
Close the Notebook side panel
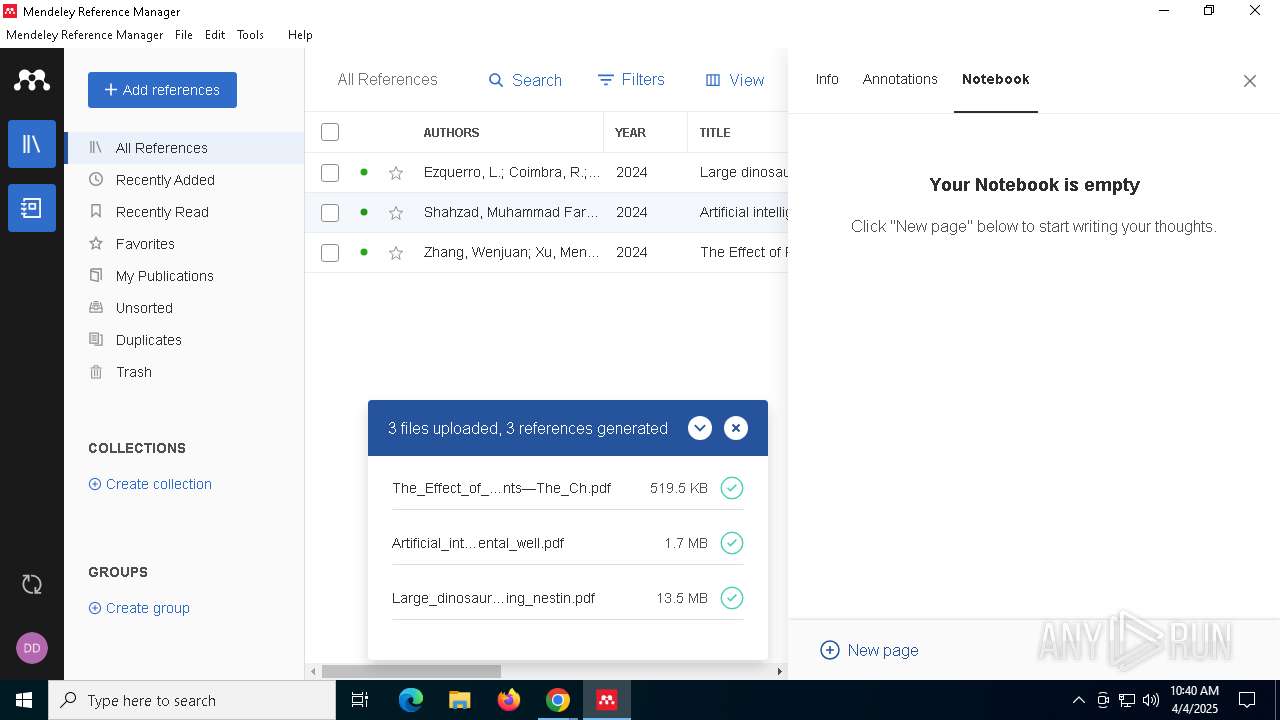point(1249,81)
